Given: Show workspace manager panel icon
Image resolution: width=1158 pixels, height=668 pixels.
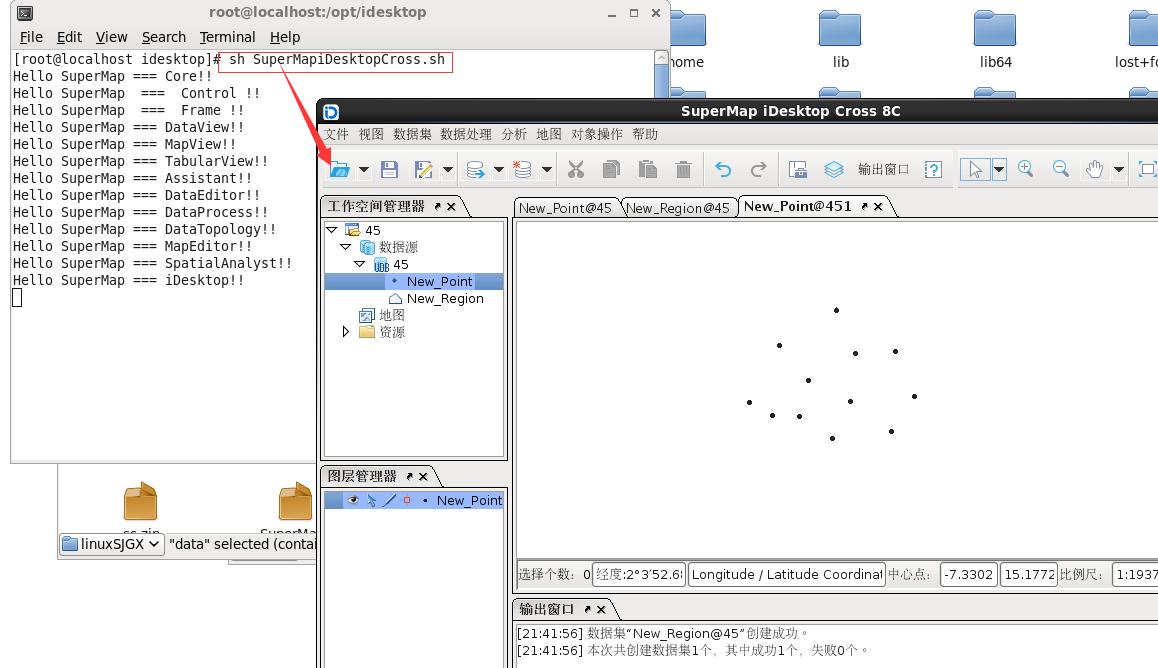Looking at the screenshot, I should (x=798, y=170).
